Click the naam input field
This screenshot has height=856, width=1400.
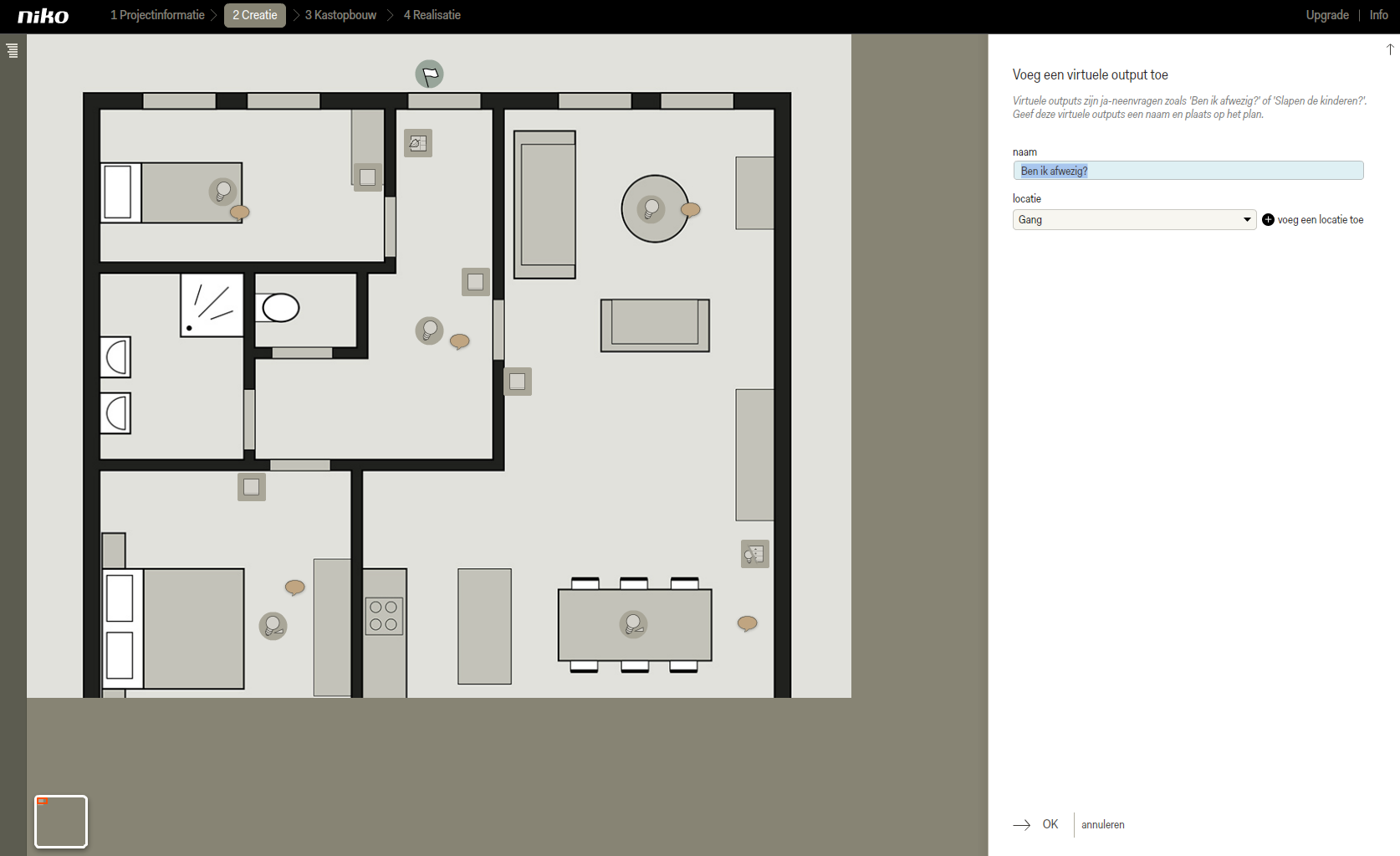(x=1188, y=171)
